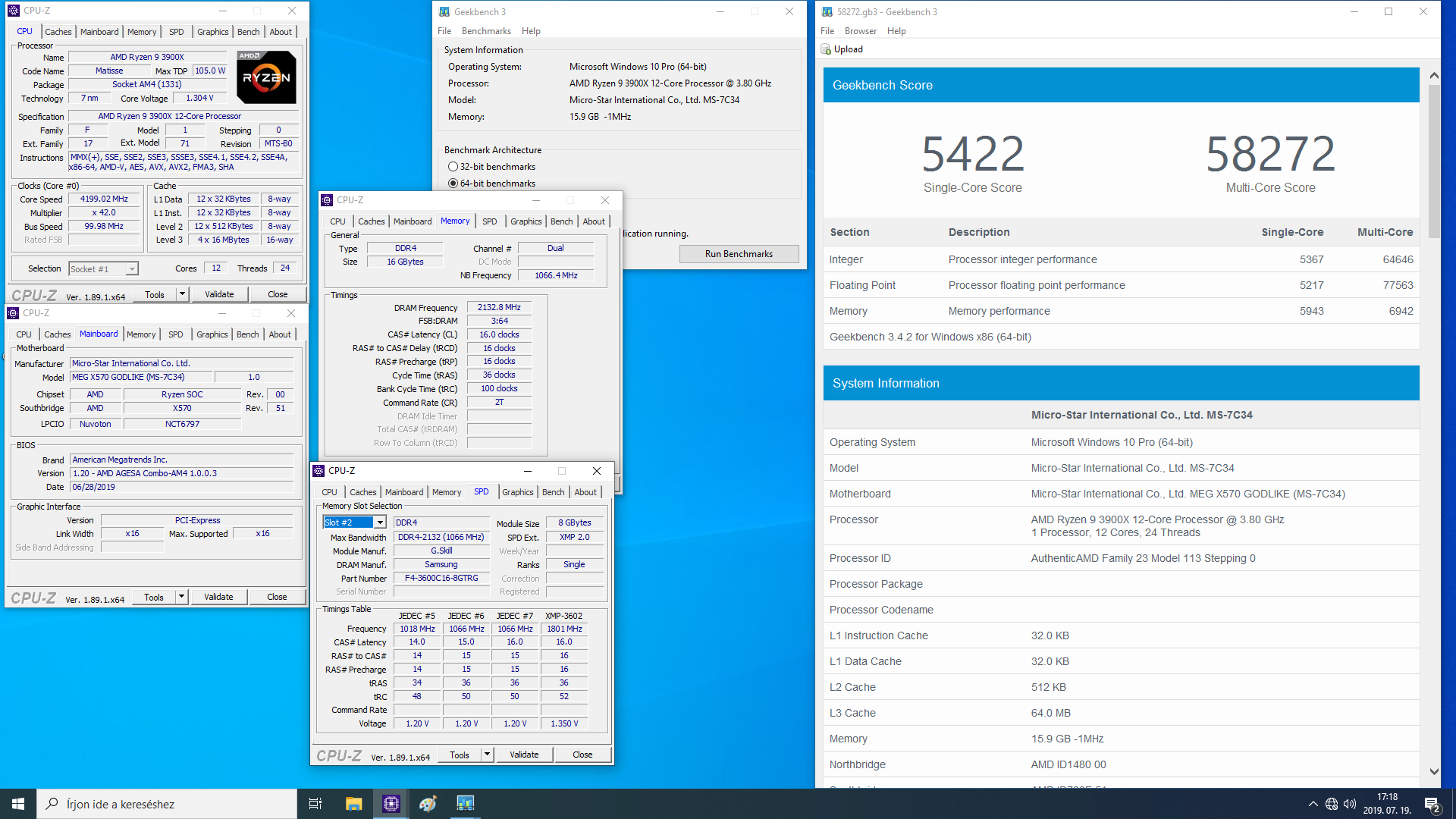Screen dimensions: 1456x819
Task: Click the app icon in the 58272.gb3 title bar
Action: point(827,11)
